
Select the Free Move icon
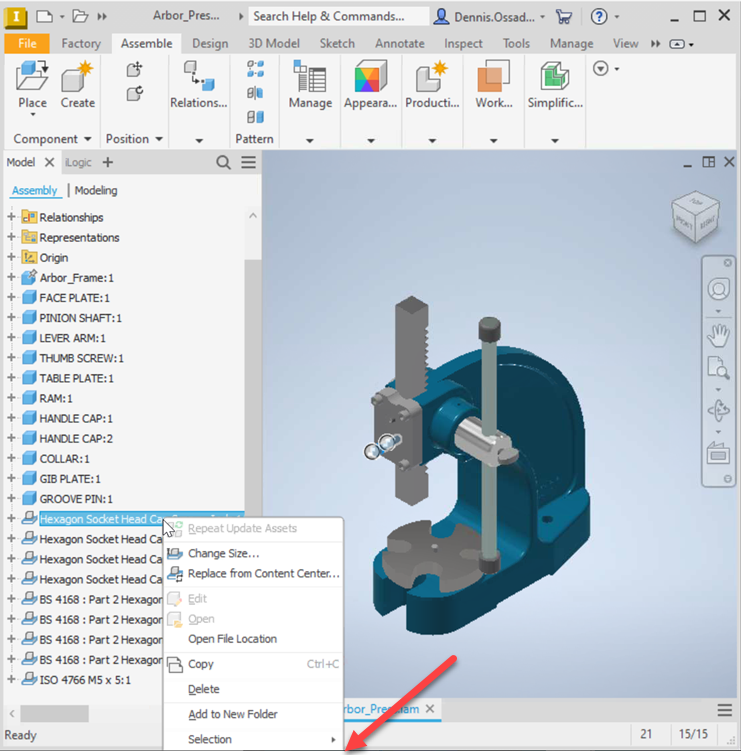[x=134, y=69]
